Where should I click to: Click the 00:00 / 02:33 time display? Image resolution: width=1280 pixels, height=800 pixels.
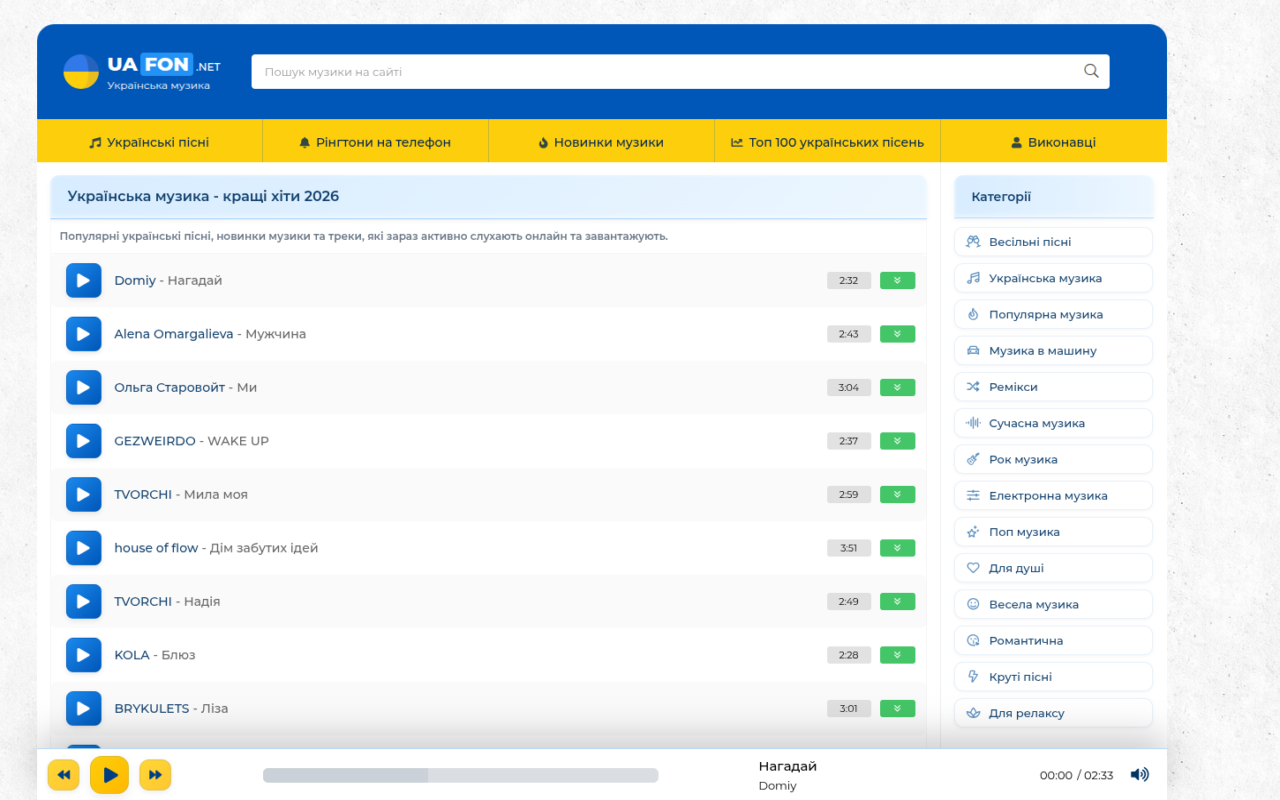coord(1076,775)
